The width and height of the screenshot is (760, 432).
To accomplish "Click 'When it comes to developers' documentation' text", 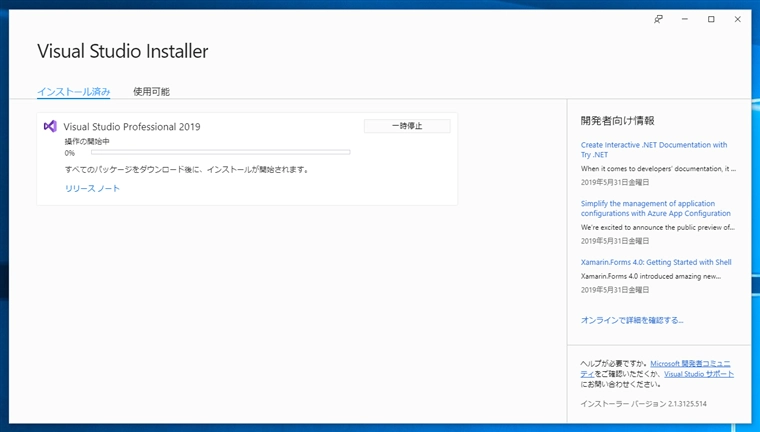I will pyautogui.click(x=658, y=169).
